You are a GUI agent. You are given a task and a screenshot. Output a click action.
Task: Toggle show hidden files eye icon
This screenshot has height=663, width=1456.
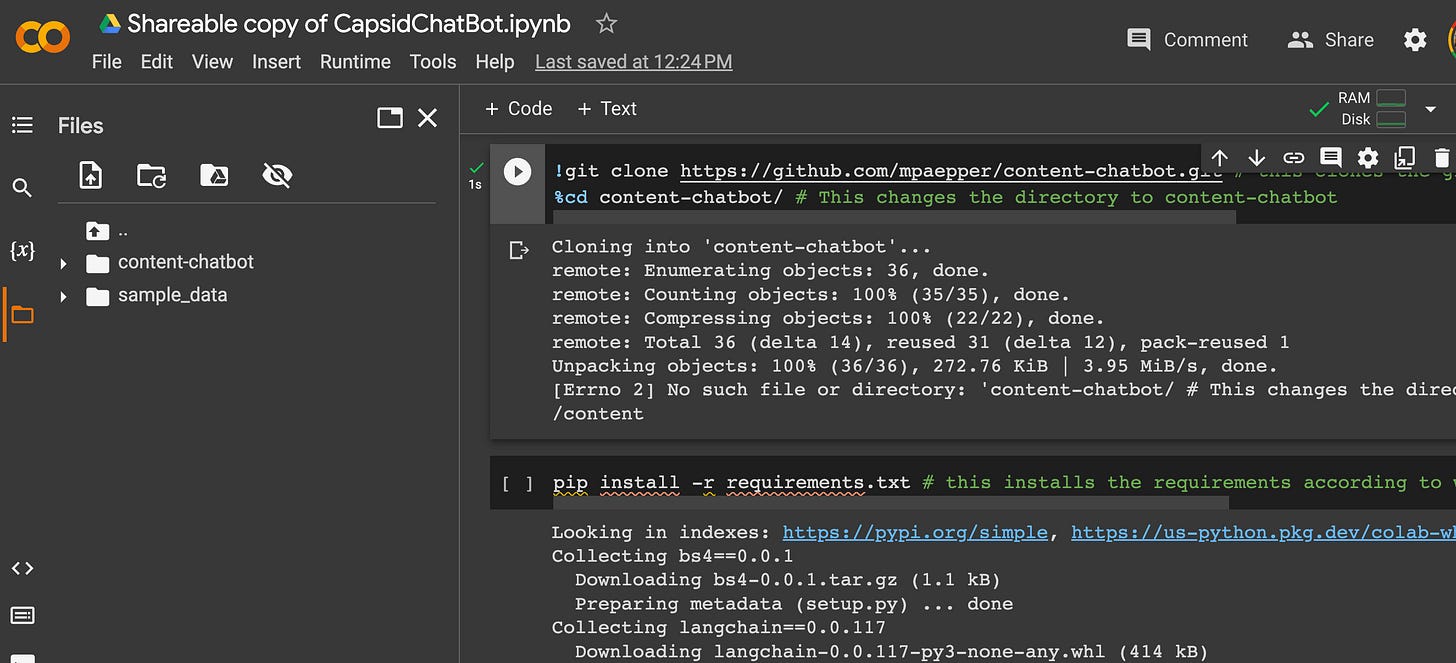pos(276,176)
